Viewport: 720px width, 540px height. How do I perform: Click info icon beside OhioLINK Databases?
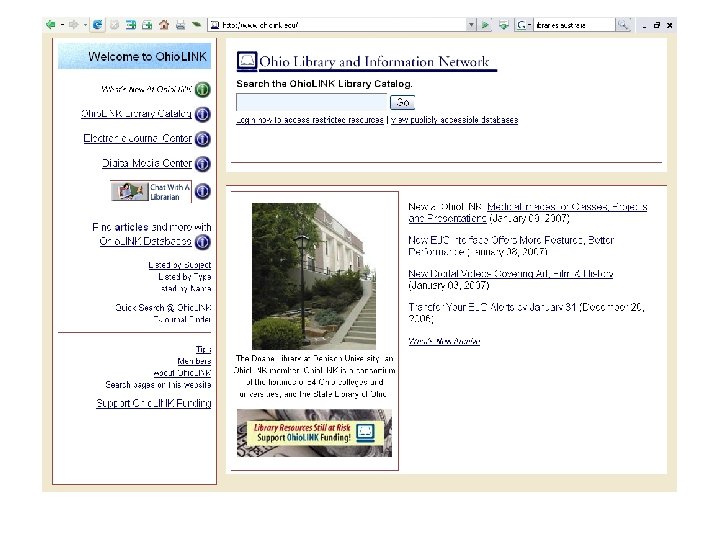pyautogui.click(x=202, y=242)
